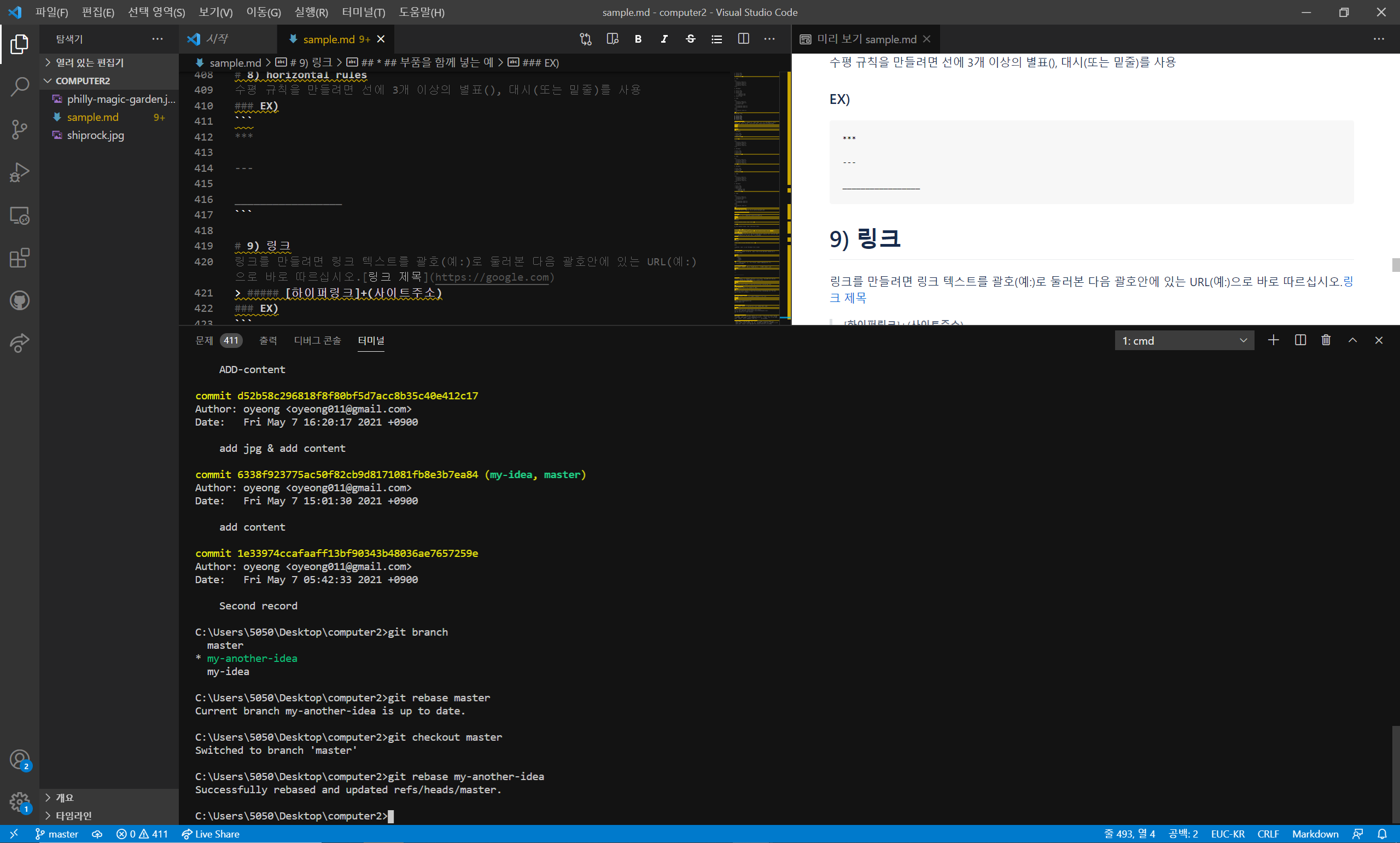Click line and column indicator 줄 493

[x=1129, y=834]
